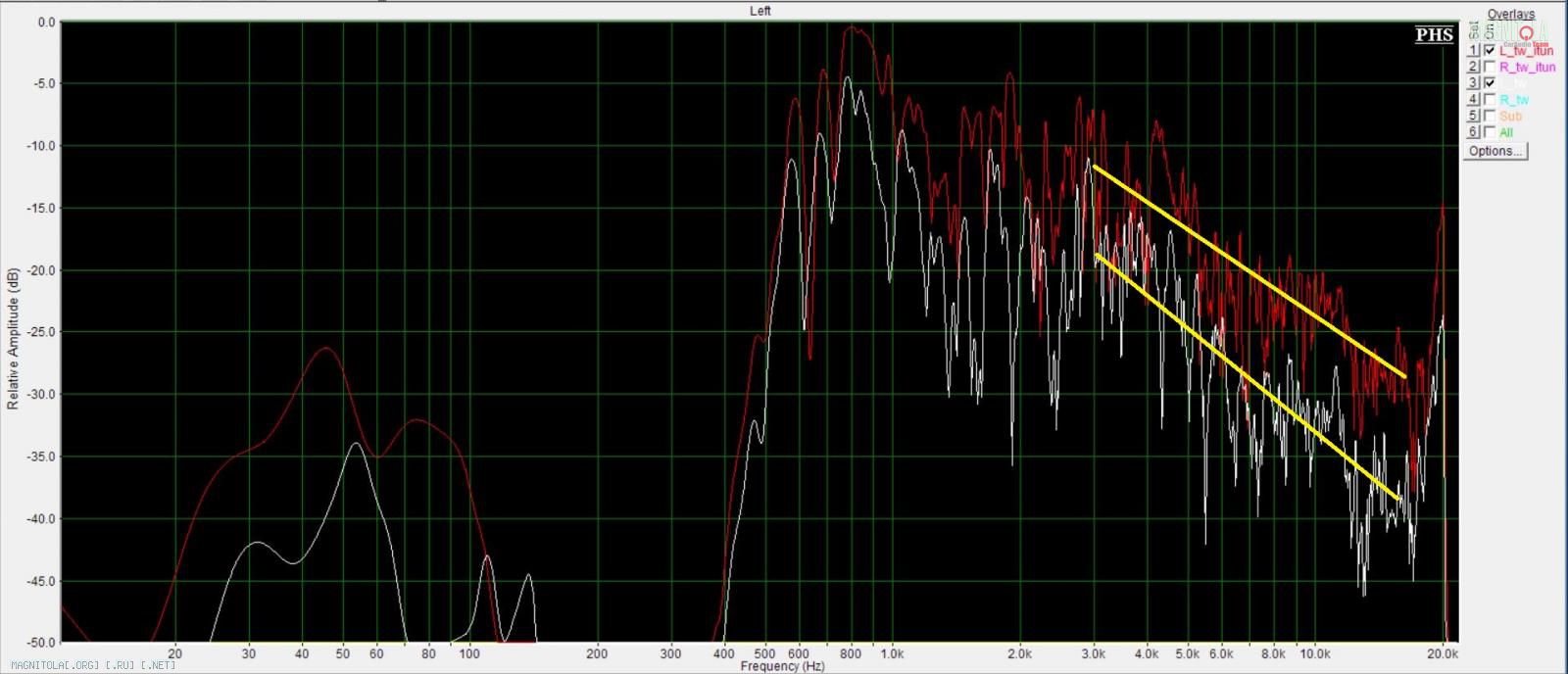Click the Left graph title
This screenshot has width=1568, height=674.
760,11
